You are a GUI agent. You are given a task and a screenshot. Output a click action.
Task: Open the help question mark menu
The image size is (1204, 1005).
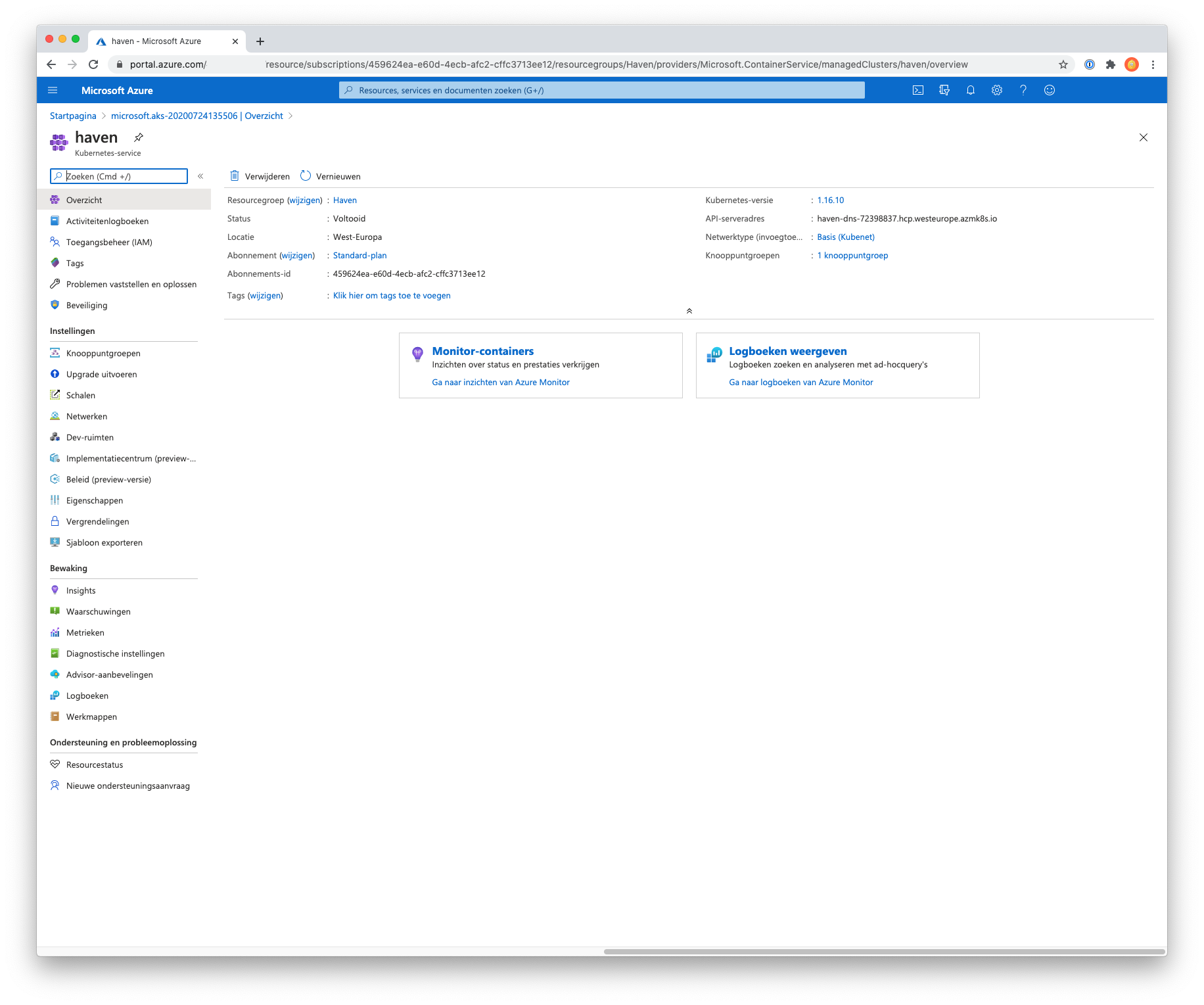pos(1023,90)
